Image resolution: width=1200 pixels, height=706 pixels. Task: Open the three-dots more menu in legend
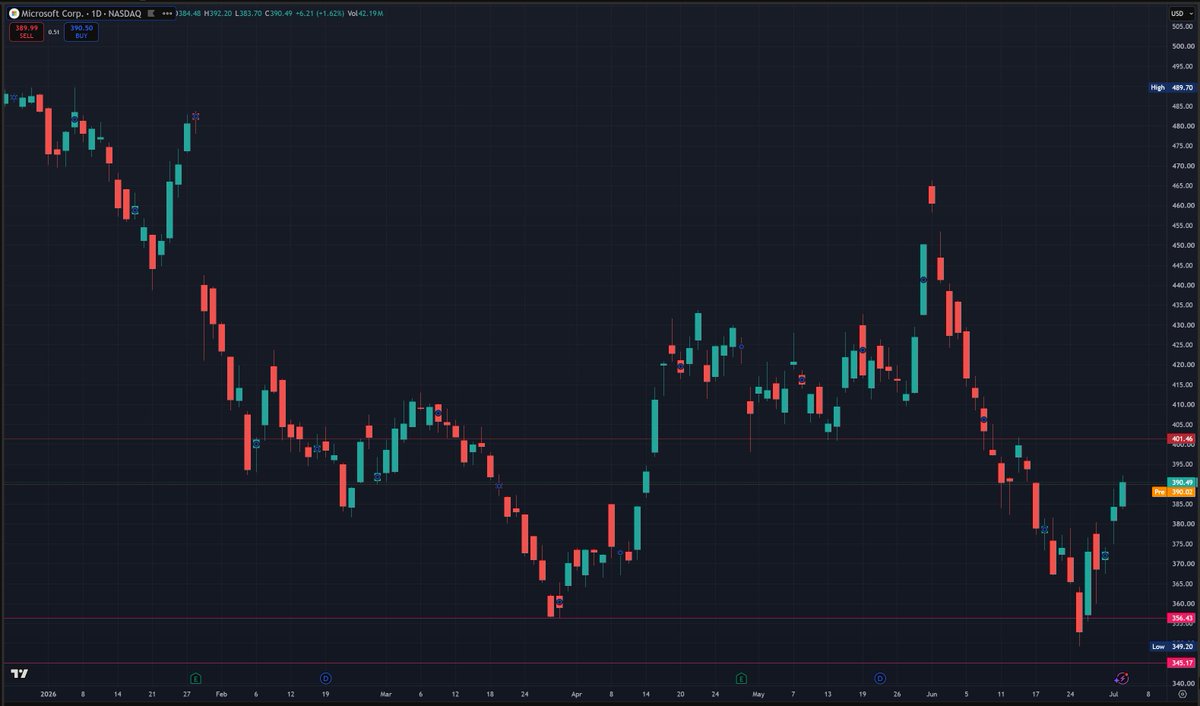coord(167,13)
